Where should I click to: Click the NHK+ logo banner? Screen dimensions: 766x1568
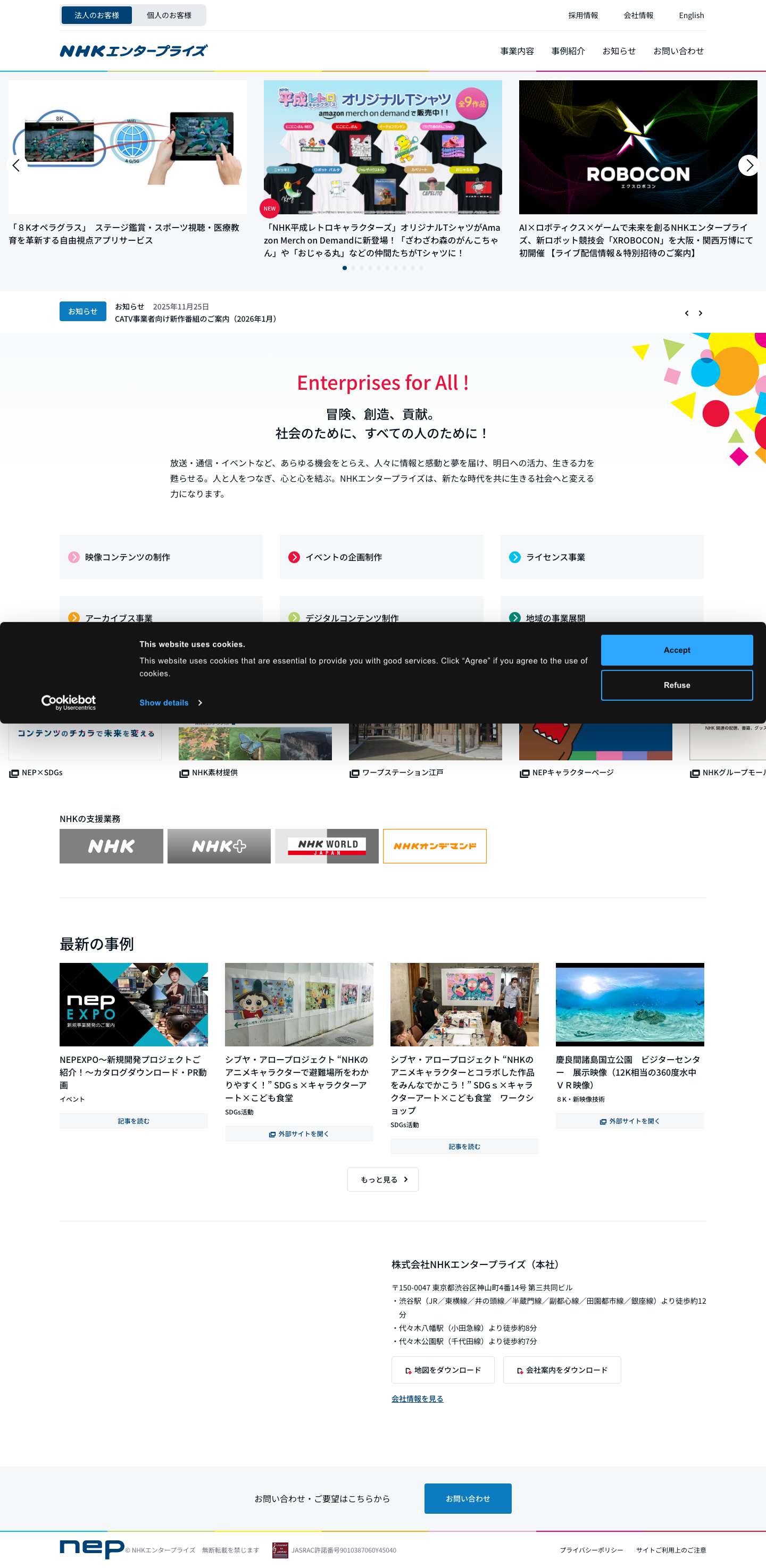coord(219,846)
